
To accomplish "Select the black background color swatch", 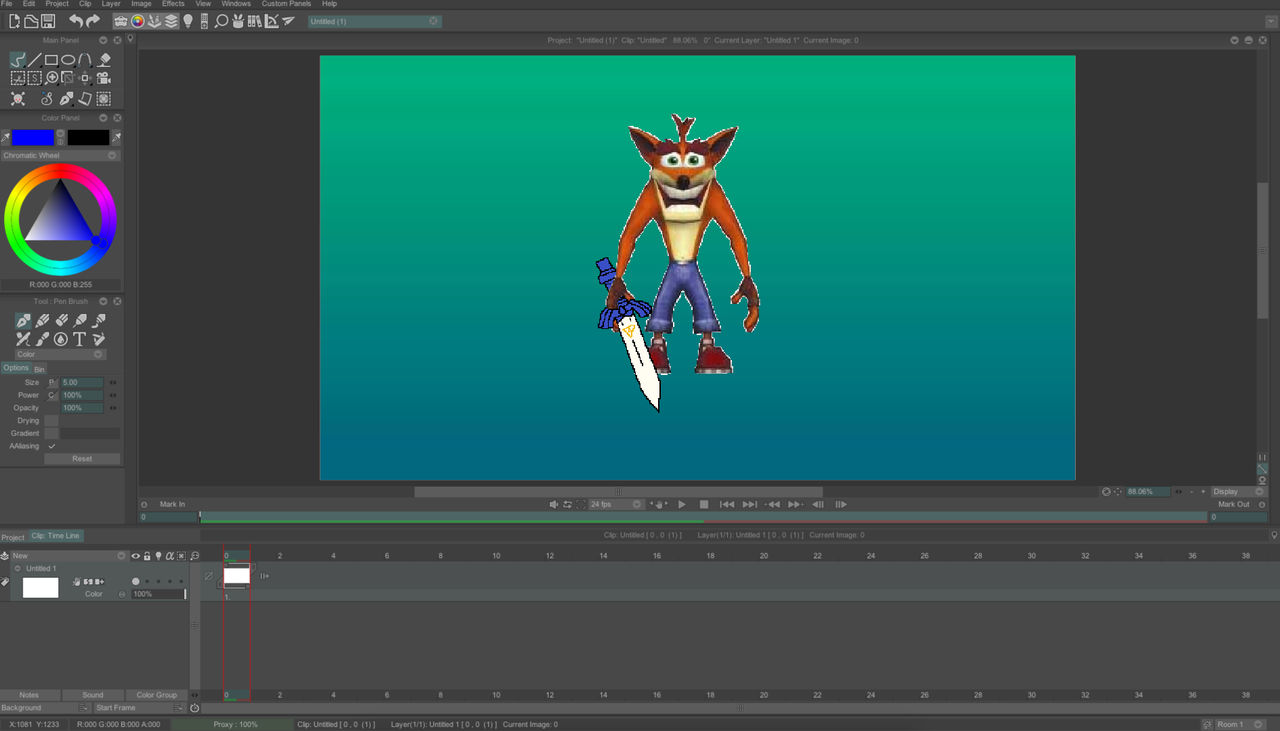I will coord(88,138).
